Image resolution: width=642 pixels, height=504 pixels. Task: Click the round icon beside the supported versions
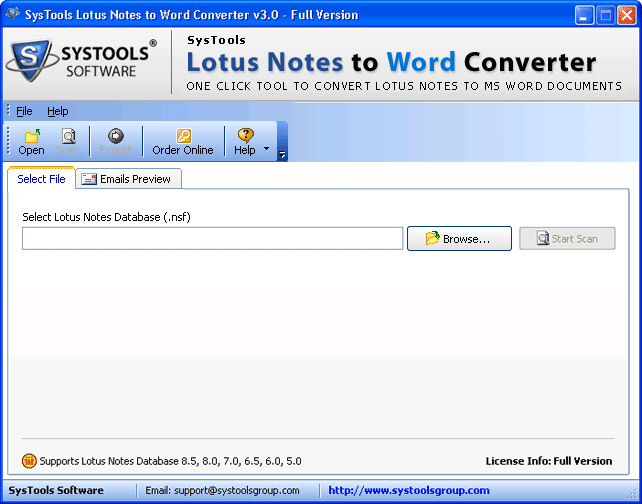coord(29,461)
